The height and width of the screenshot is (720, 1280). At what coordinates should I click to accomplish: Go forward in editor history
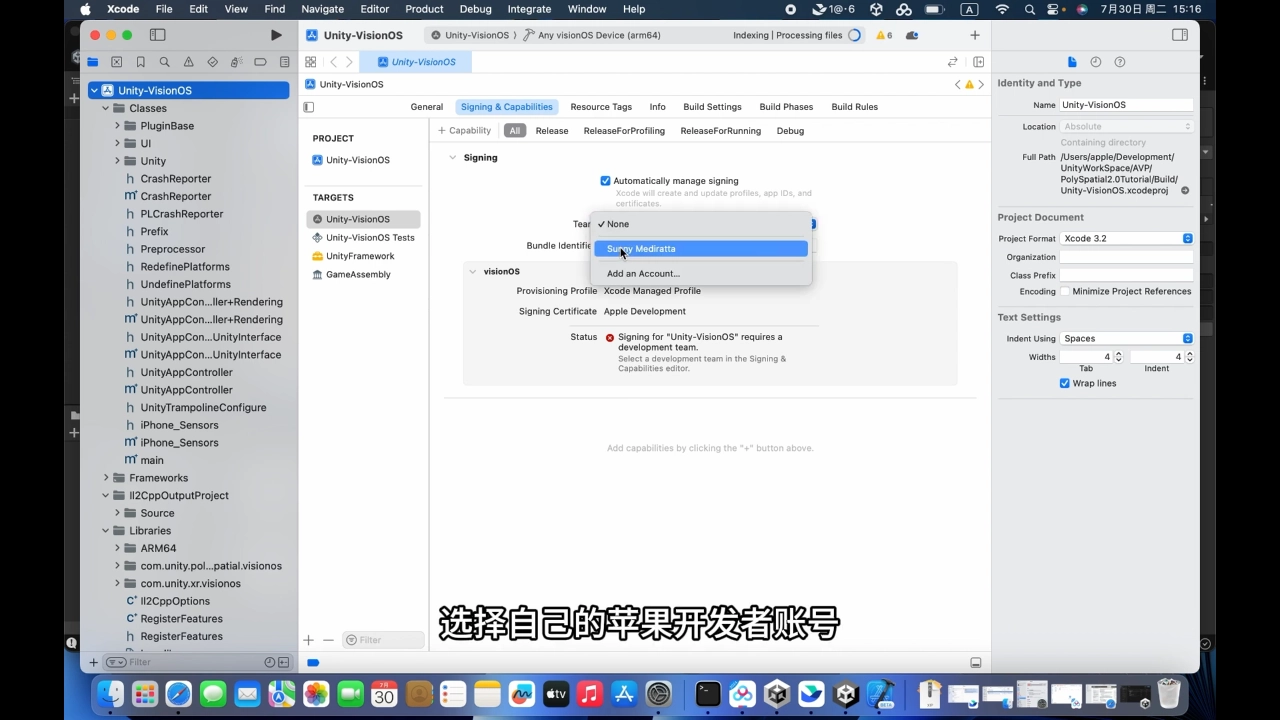(x=349, y=62)
